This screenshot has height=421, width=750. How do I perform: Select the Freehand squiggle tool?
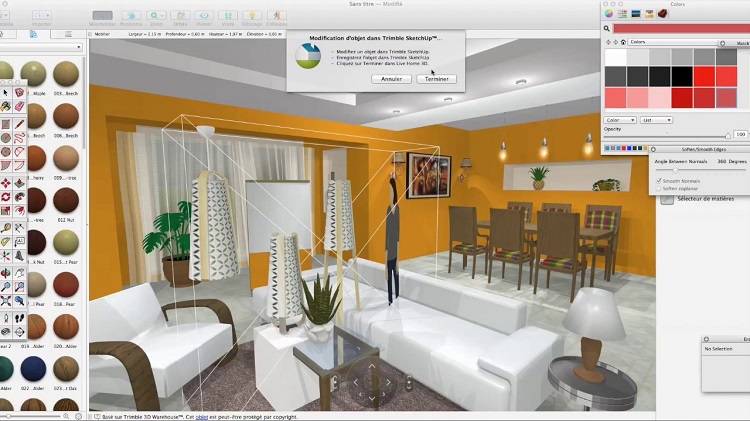(x=19, y=138)
